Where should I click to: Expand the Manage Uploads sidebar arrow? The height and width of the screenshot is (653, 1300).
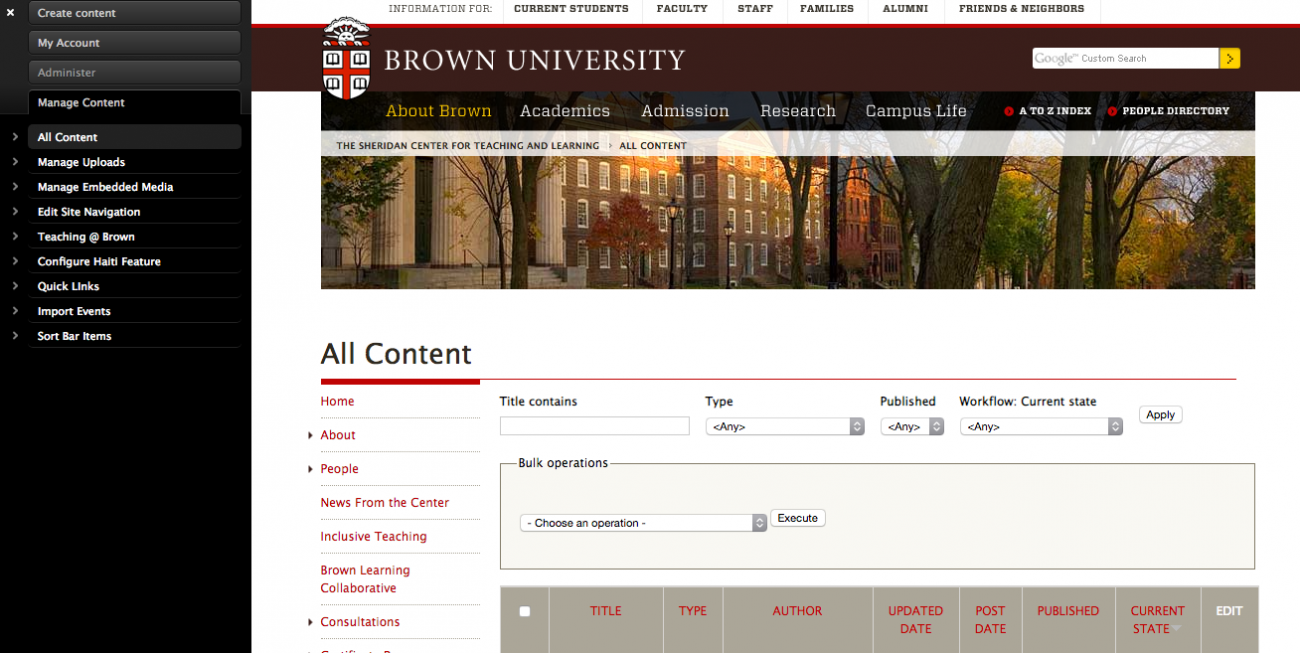pos(15,162)
